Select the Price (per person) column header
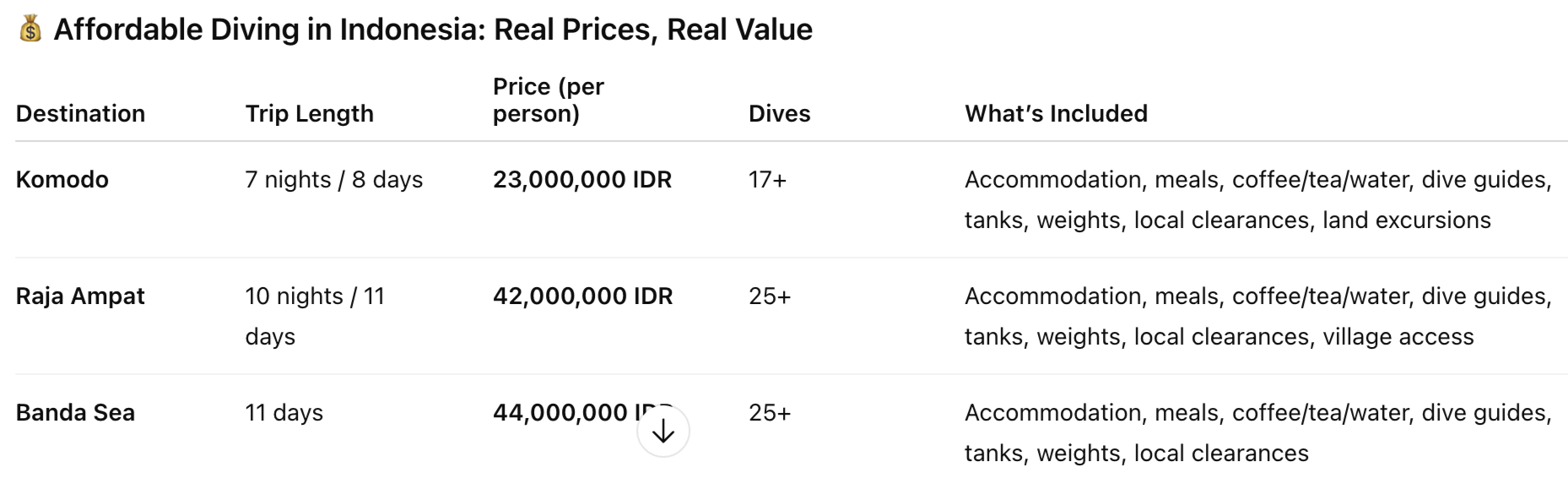This screenshot has height=478, width=1568. [x=548, y=100]
